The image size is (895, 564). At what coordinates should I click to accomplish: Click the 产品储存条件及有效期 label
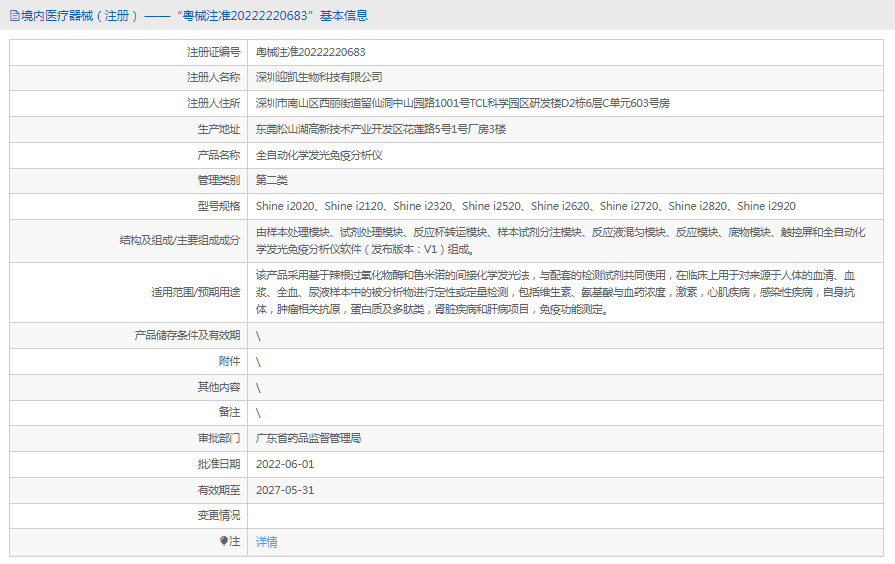coord(187,335)
